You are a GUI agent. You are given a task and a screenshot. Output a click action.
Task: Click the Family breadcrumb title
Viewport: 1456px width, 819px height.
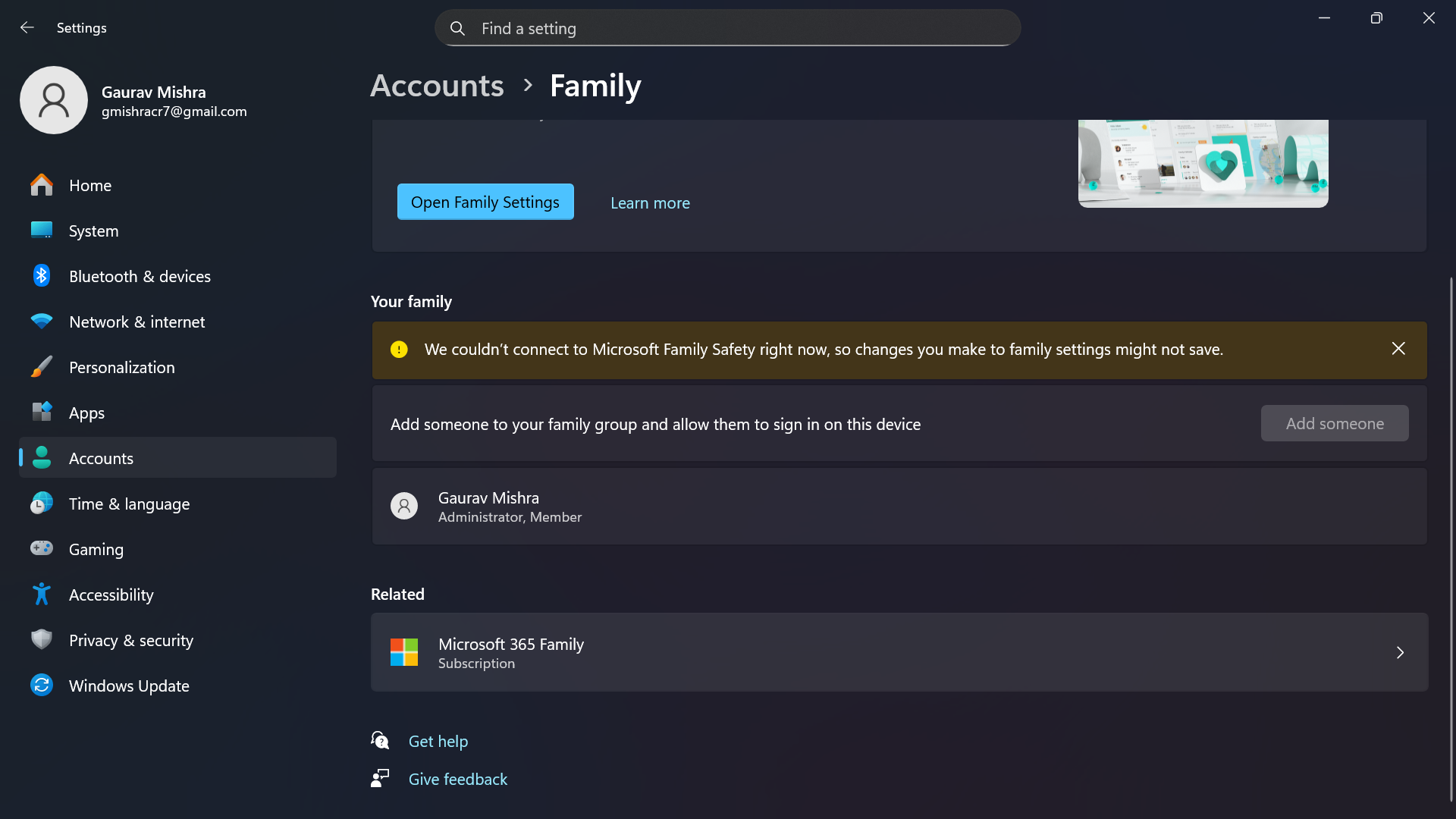tap(595, 86)
